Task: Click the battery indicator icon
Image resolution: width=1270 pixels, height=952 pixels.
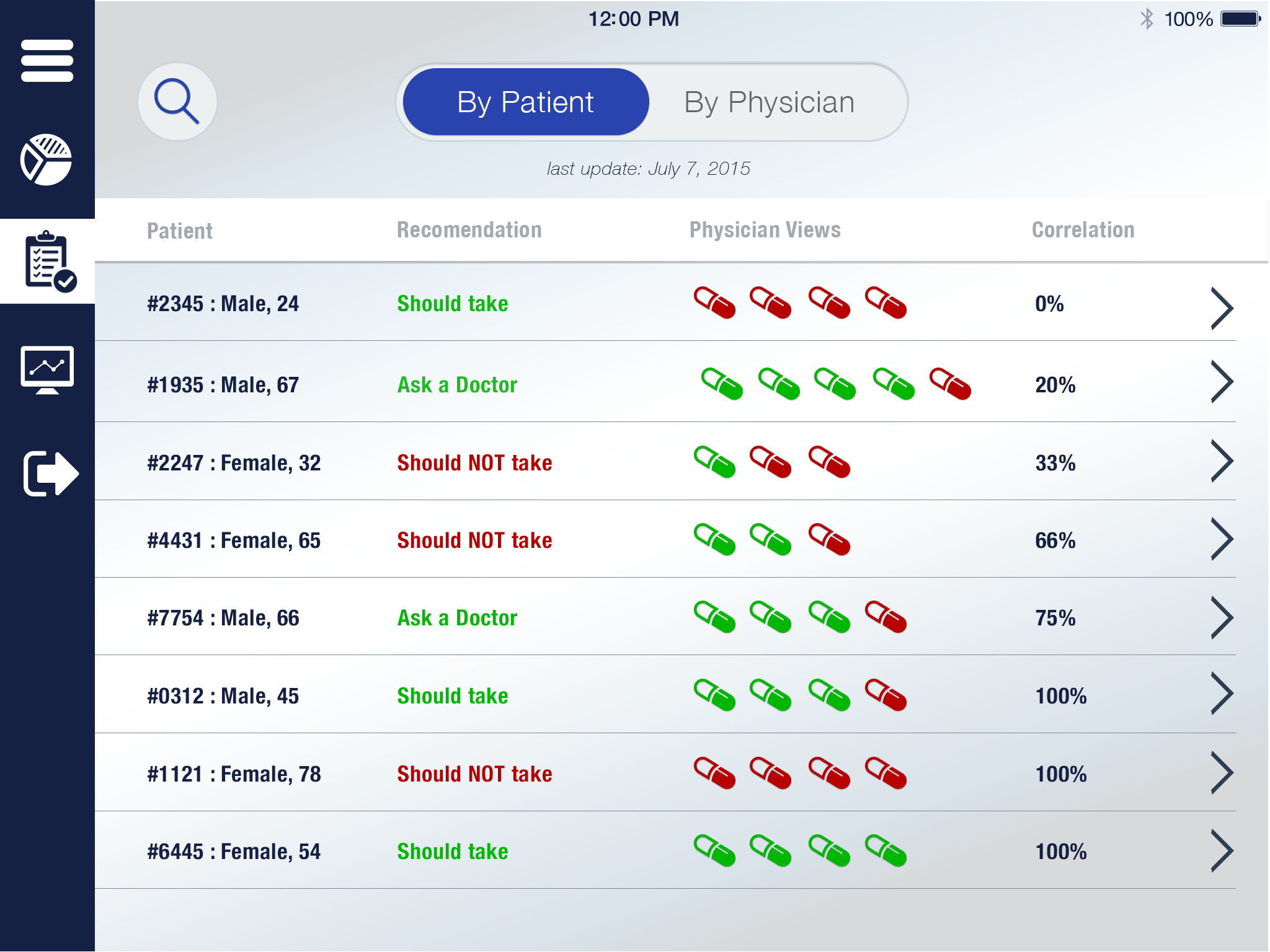Action: (x=1241, y=19)
